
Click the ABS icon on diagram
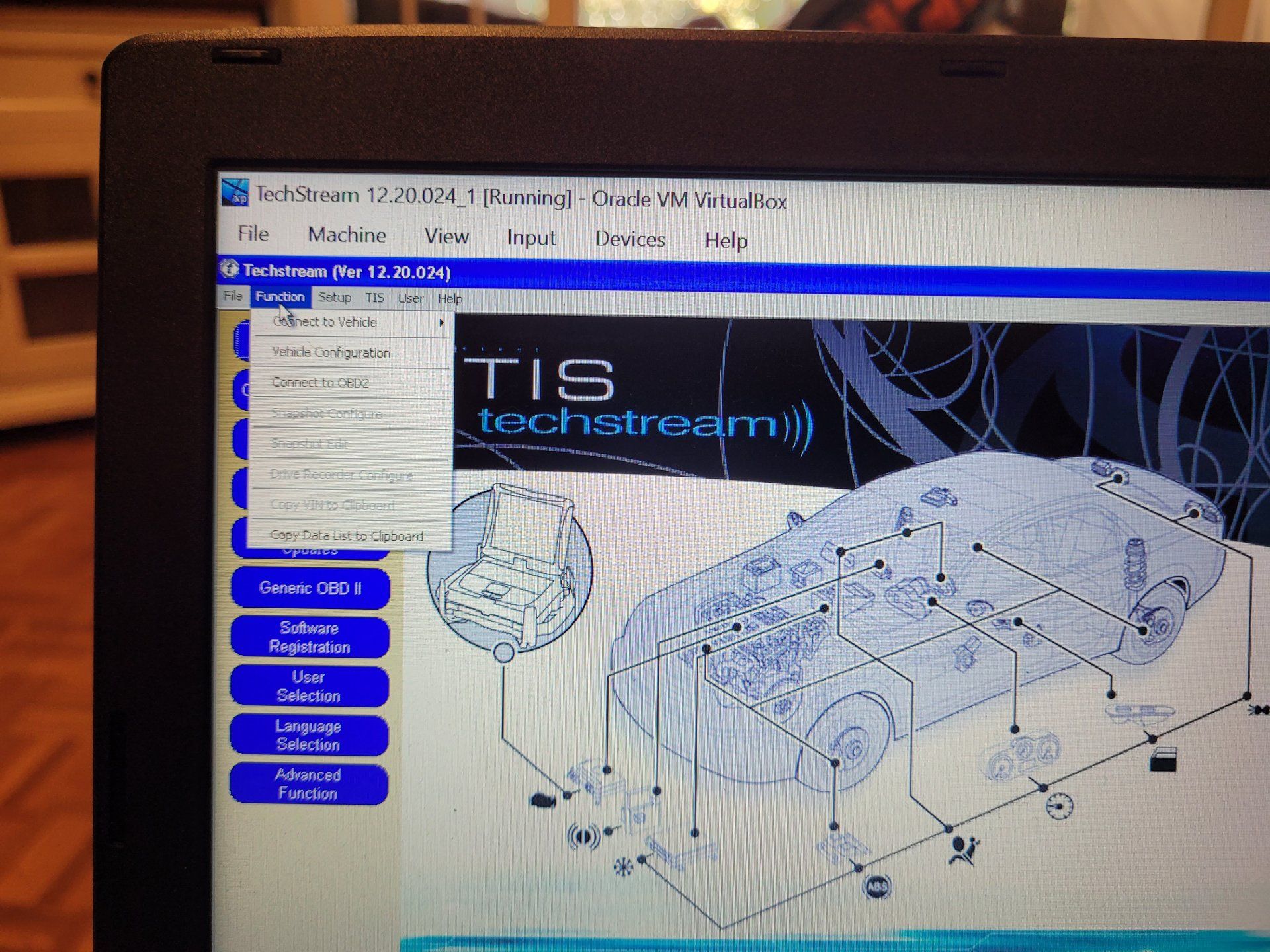[877, 887]
